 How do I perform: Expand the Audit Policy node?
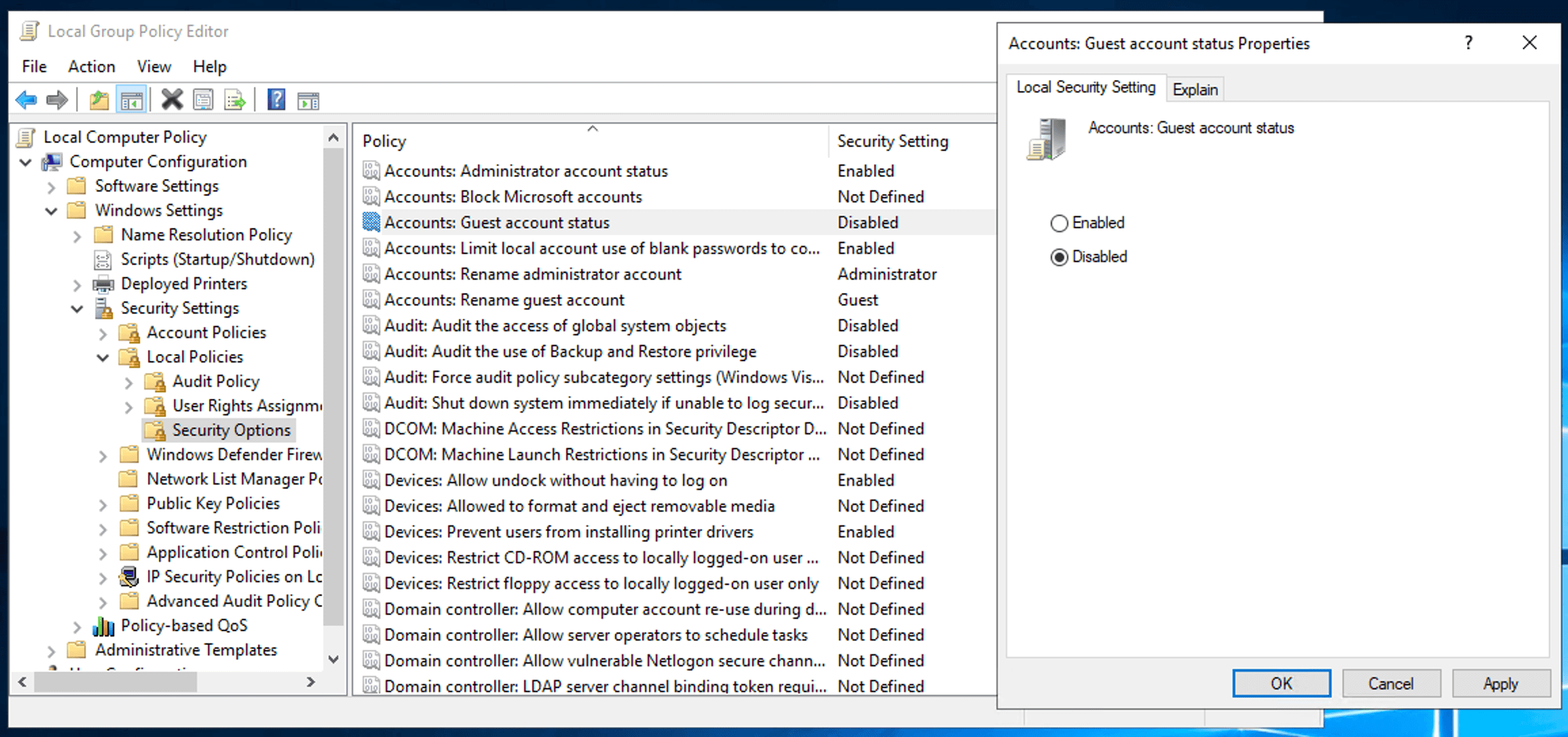click(128, 382)
